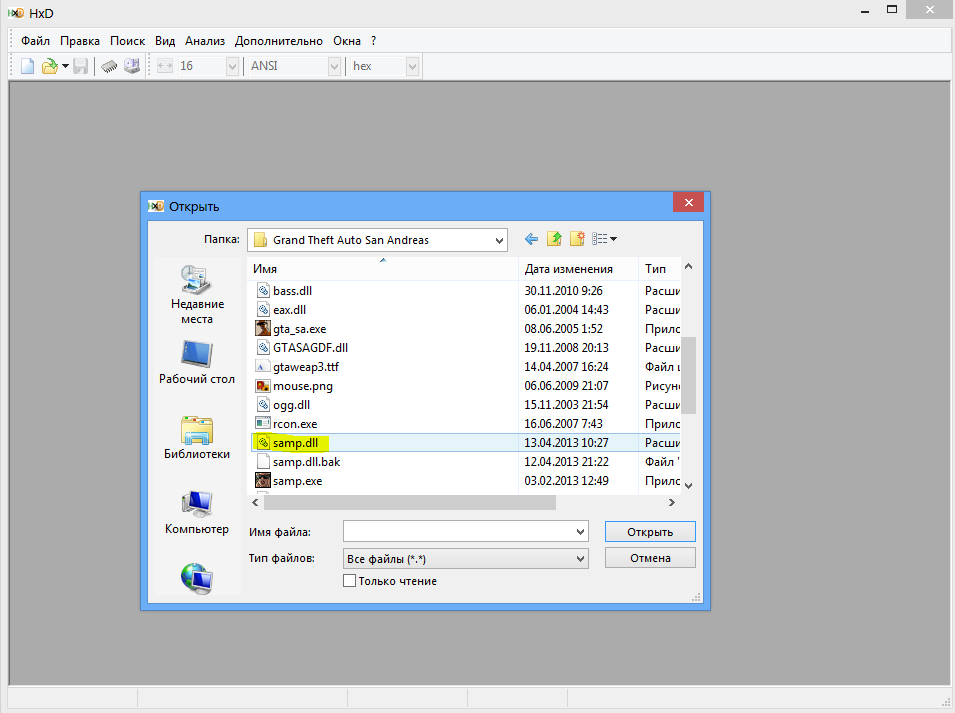The width and height of the screenshot is (955, 713).
Task: Go to Desktop (Рабочий стол) shortcut
Action: point(197,362)
